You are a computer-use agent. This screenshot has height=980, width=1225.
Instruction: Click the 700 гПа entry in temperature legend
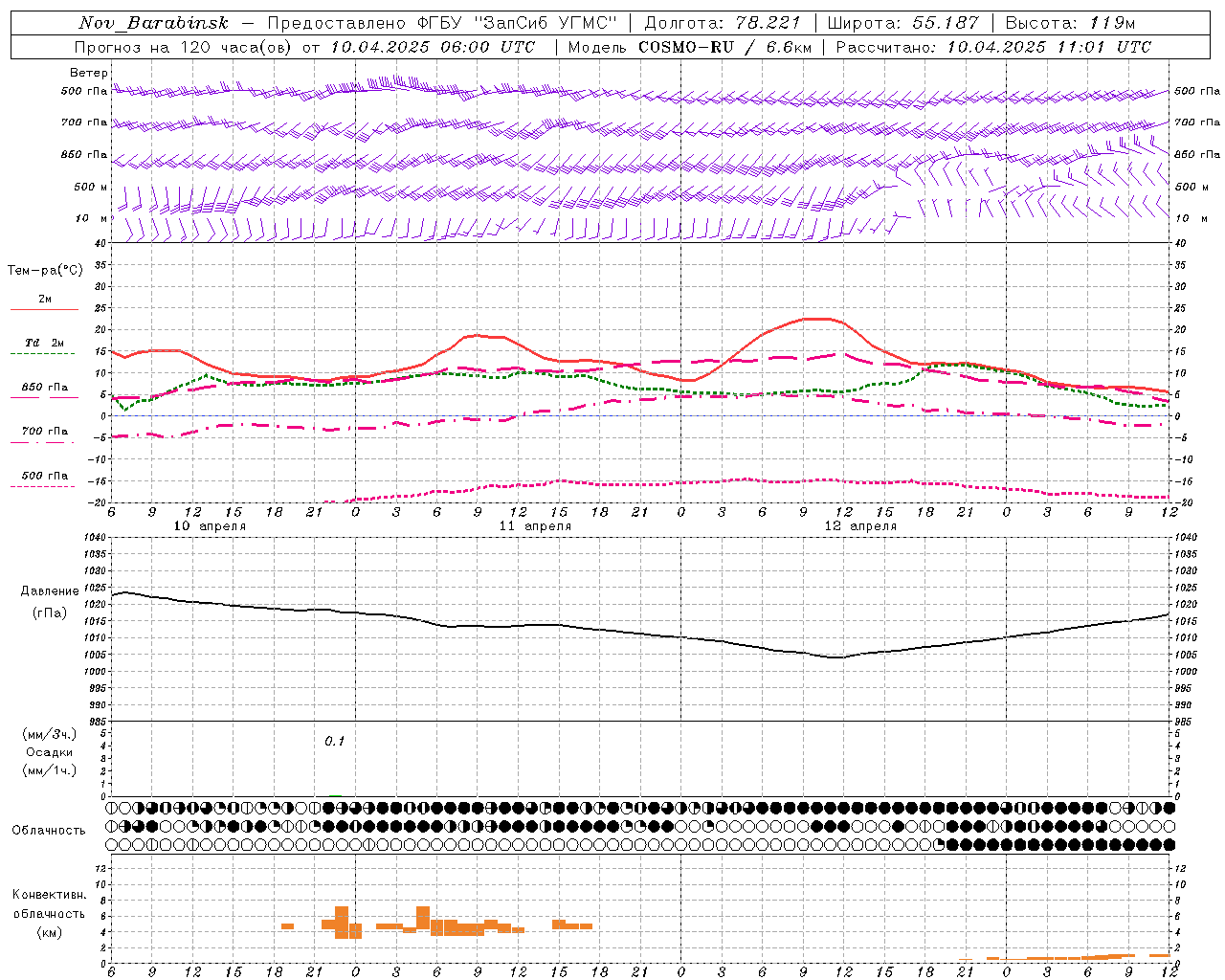[x=44, y=434]
